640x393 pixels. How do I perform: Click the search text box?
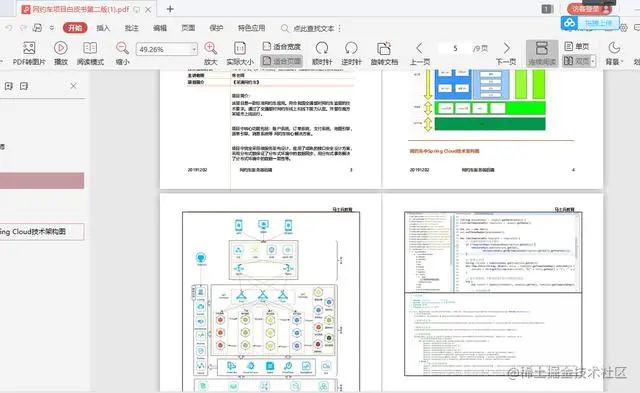313,28
